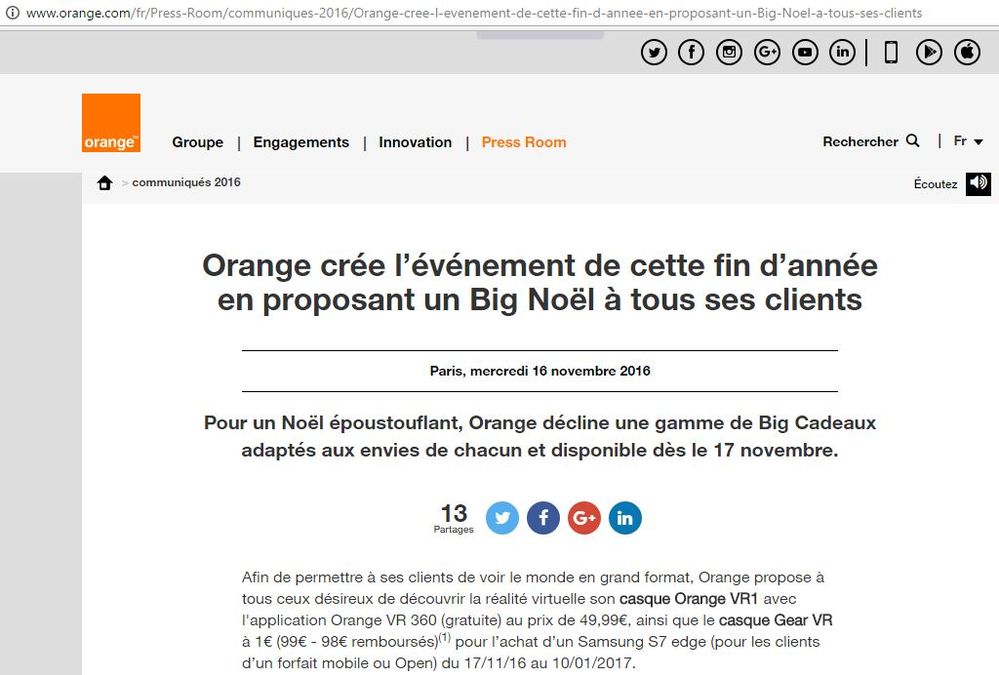The height and width of the screenshot is (675, 999).
Task: Click the subtitle Pour un Noël époustouflant
Action: coord(540,437)
